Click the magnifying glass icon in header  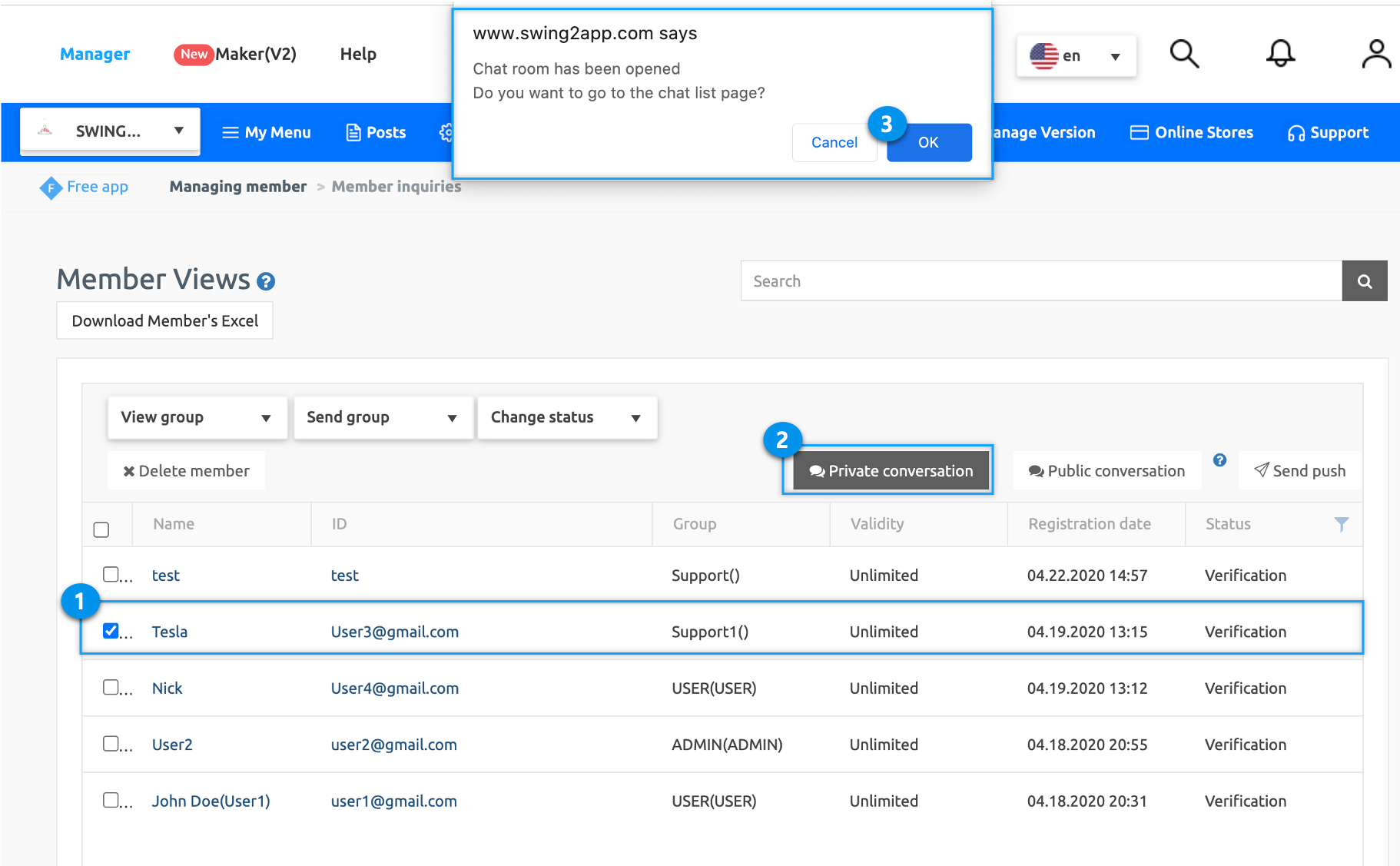coord(1183,54)
